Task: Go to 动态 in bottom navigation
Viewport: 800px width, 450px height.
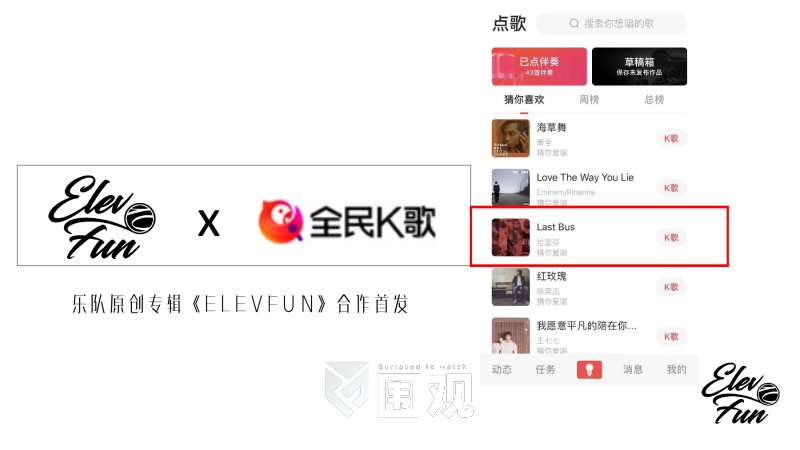Action: 502,369
